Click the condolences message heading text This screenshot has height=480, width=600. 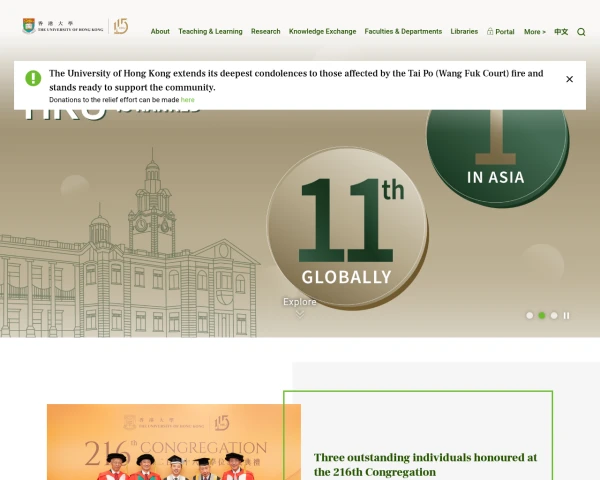pyautogui.click(x=296, y=80)
